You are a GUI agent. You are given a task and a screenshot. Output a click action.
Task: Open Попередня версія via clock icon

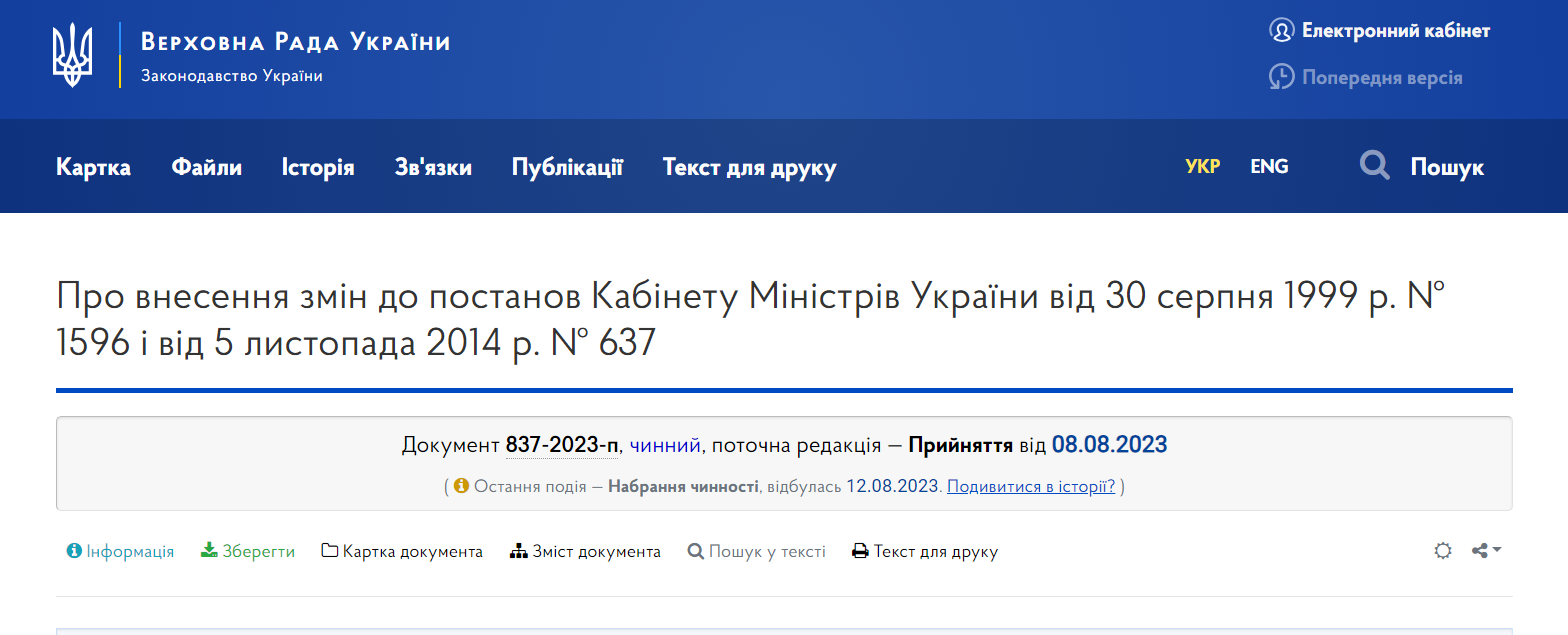click(x=1281, y=77)
